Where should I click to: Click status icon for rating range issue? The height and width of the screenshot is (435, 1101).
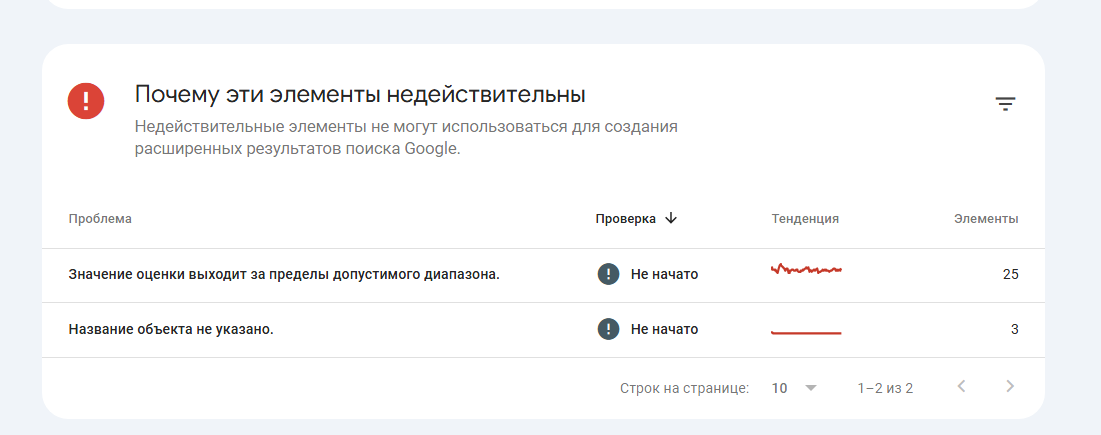pyautogui.click(x=608, y=274)
